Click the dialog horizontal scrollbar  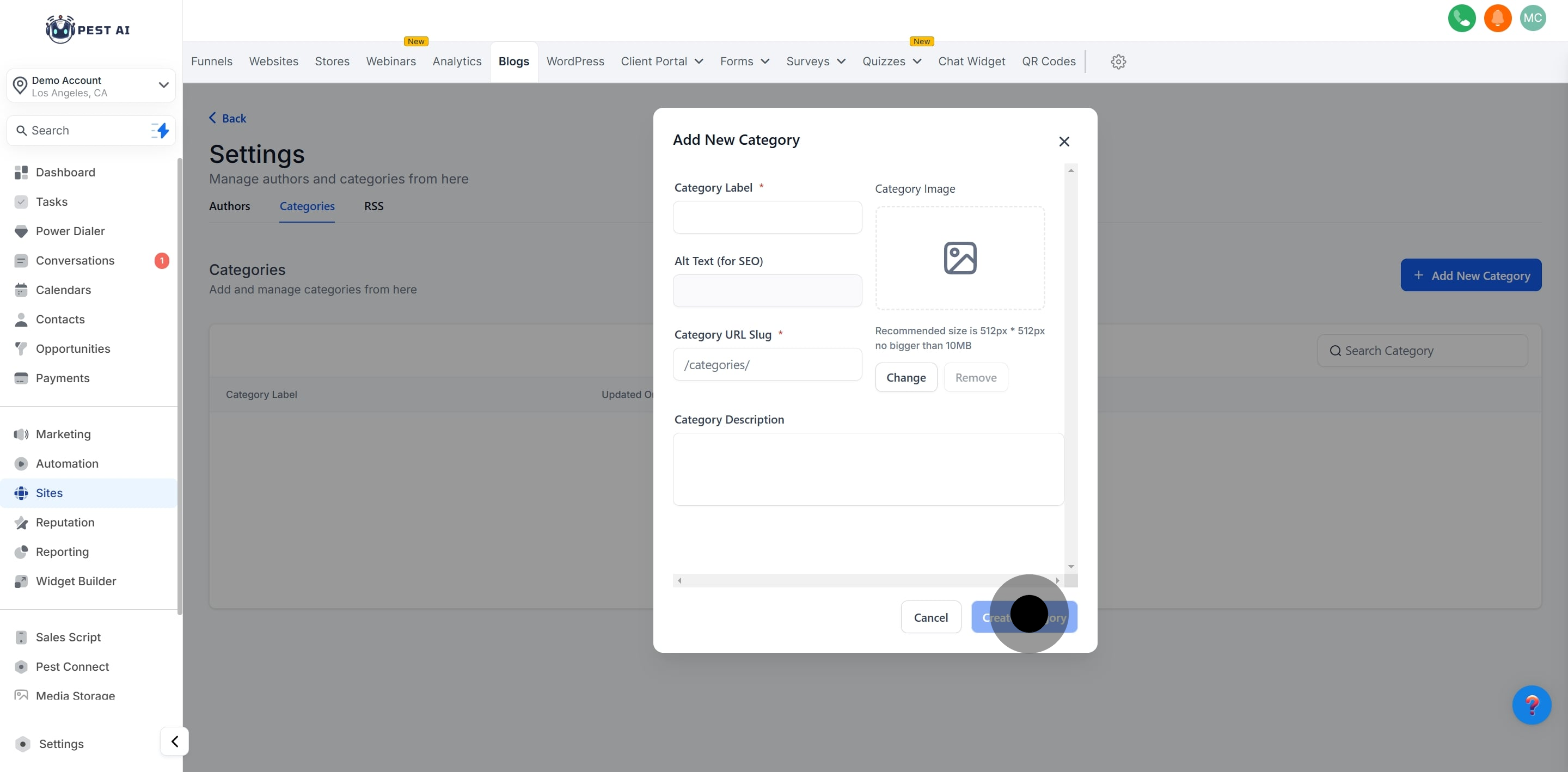click(x=867, y=580)
